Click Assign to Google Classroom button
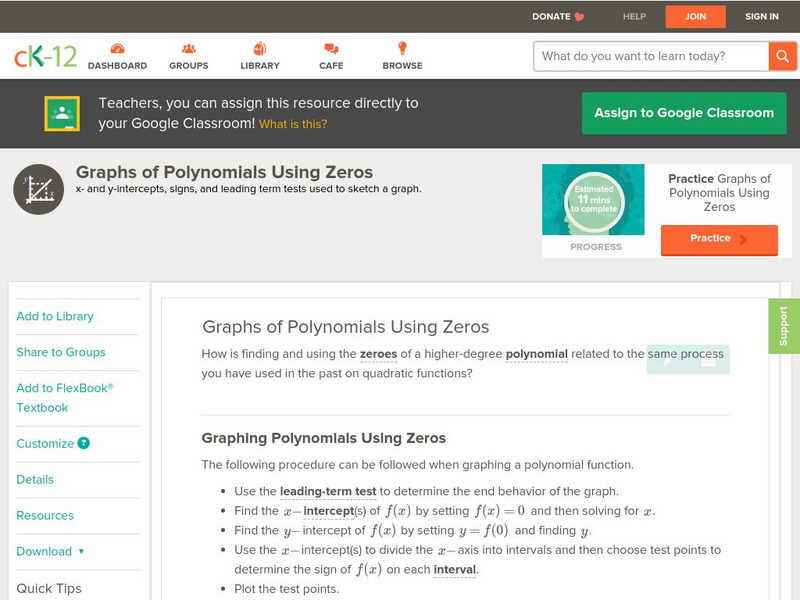The width and height of the screenshot is (800, 600). [684, 113]
